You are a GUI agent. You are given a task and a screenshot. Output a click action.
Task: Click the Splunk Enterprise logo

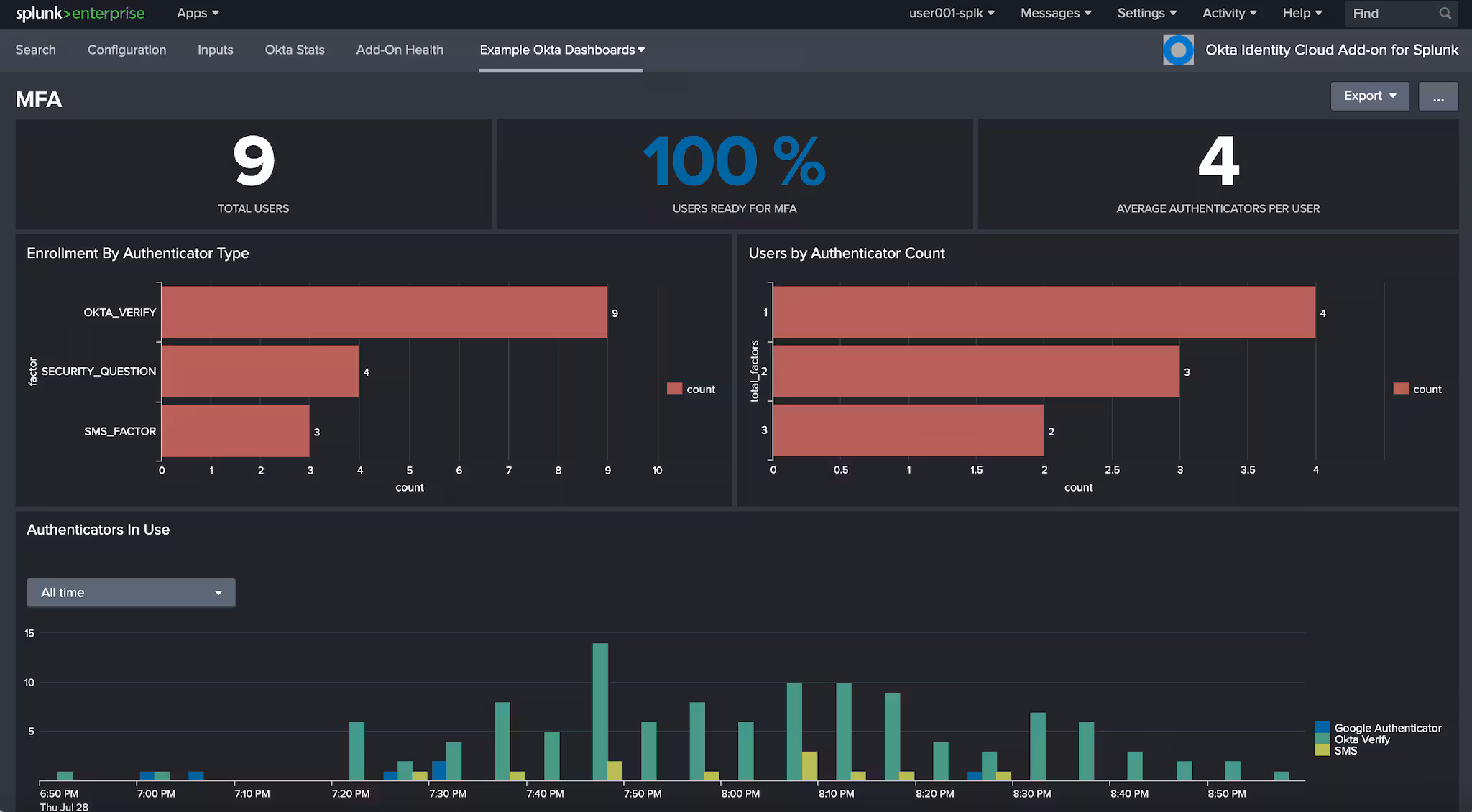point(80,13)
